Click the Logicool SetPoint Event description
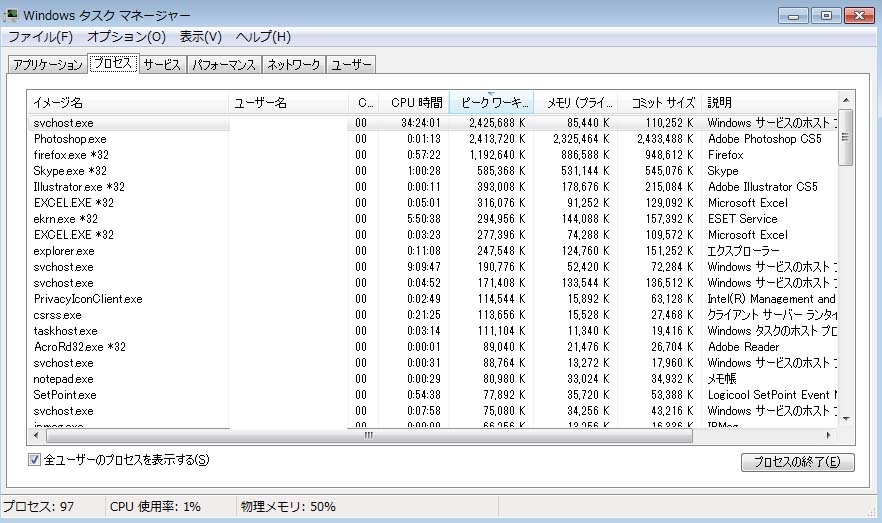Screen dimensions: 882x523 [x=772, y=395]
